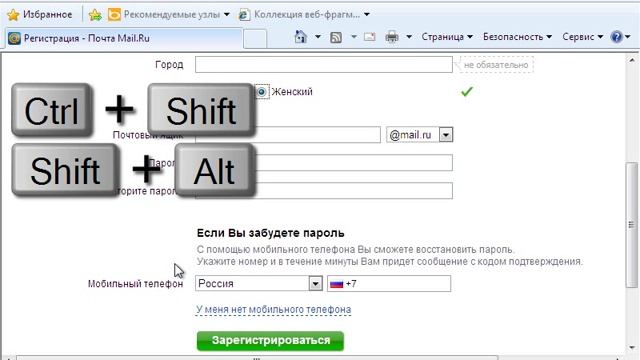Select the Регистрация - Почта Mail.Ru tab
Viewport: 640px width, 360px height.
tap(123, 38)
